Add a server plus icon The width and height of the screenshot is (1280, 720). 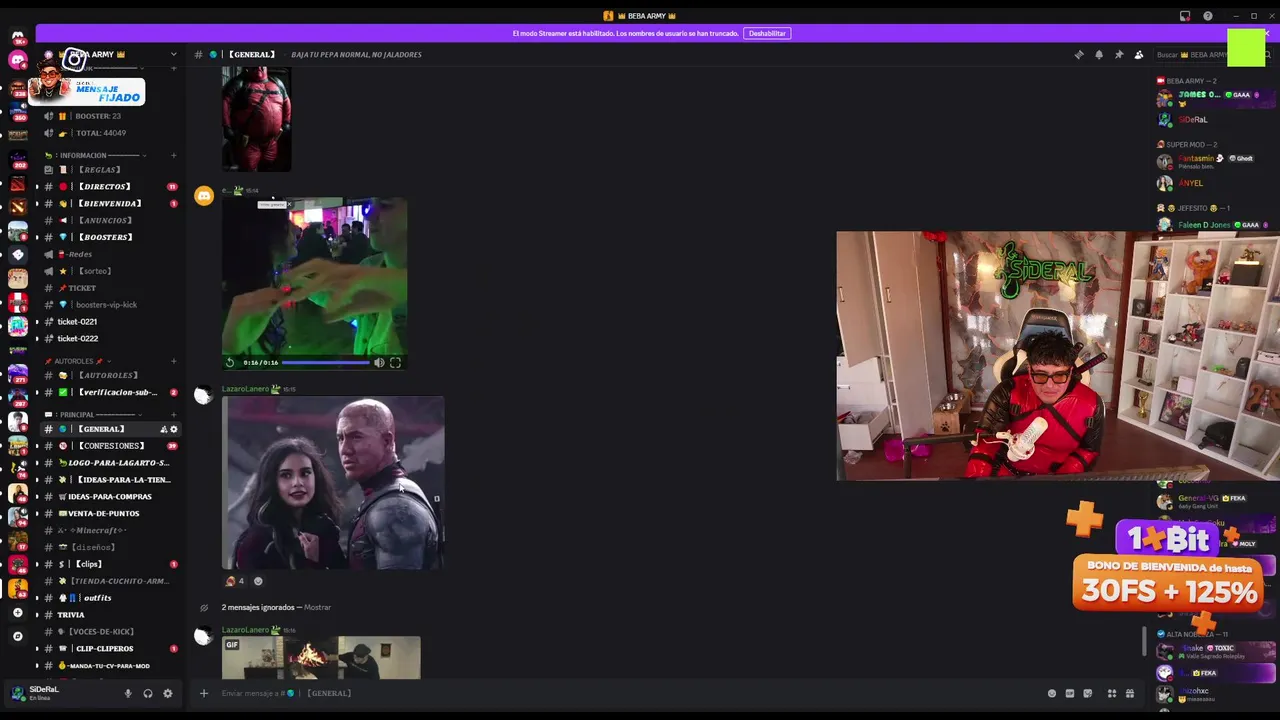click(x=17, y=613)
